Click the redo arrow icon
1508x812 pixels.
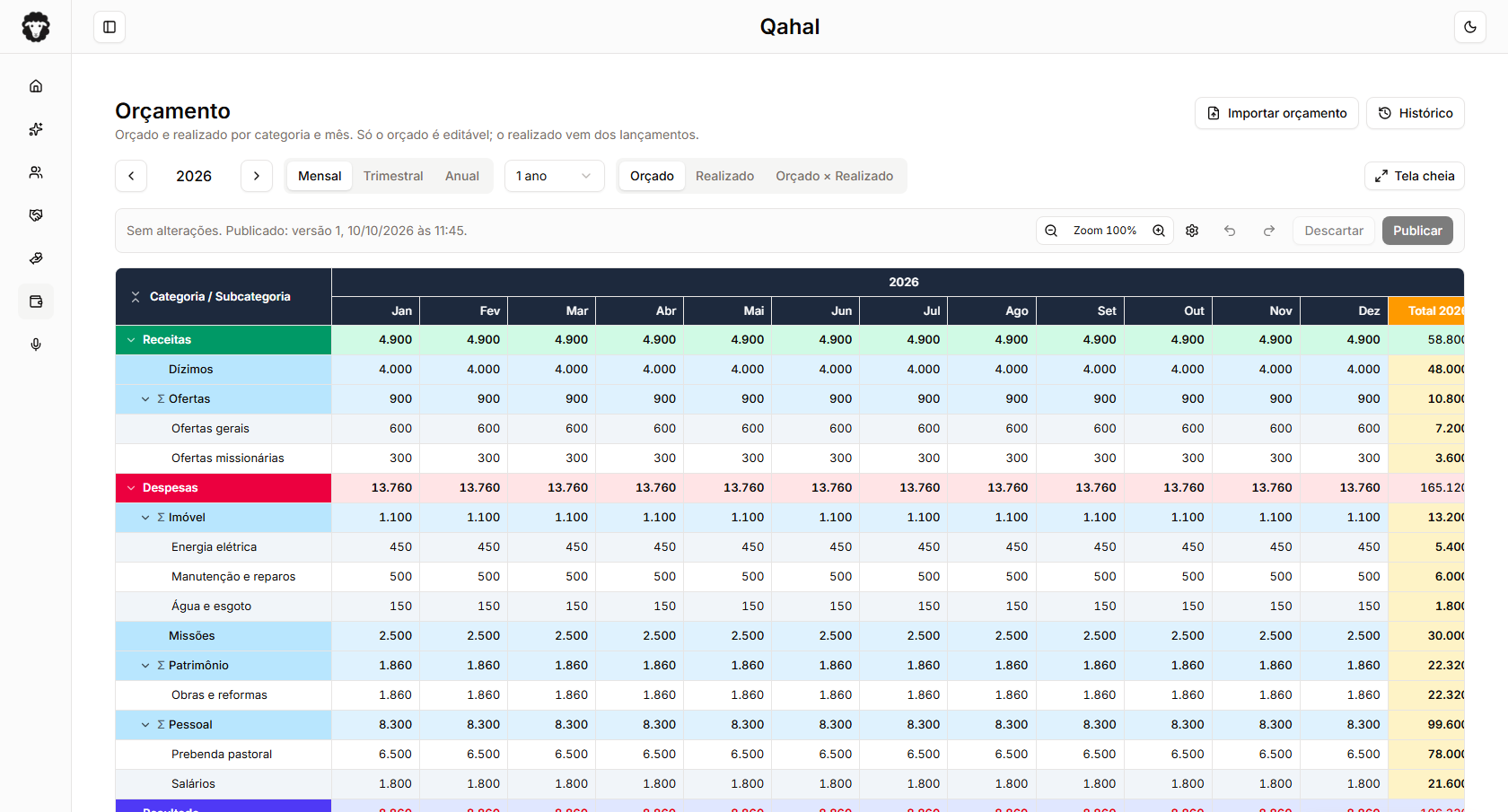coord(1269,231)
